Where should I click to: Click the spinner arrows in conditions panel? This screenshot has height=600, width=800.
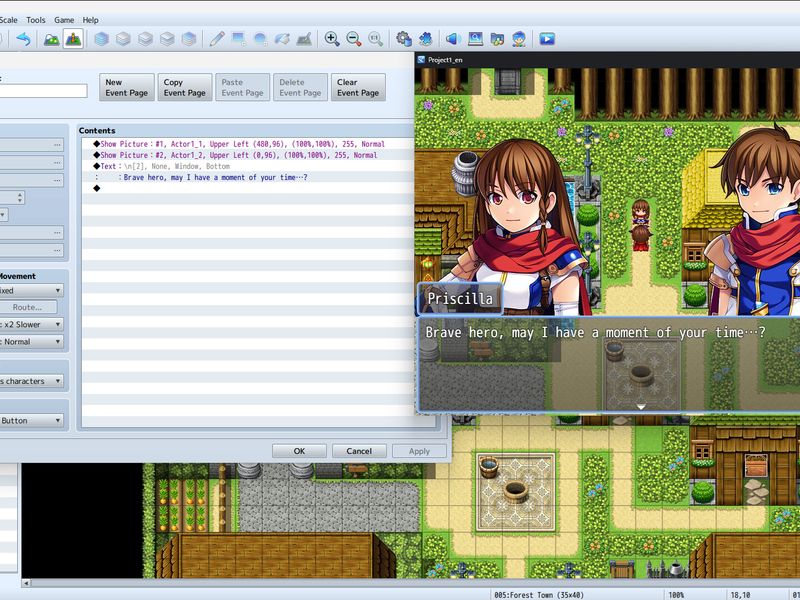(20, 197)
